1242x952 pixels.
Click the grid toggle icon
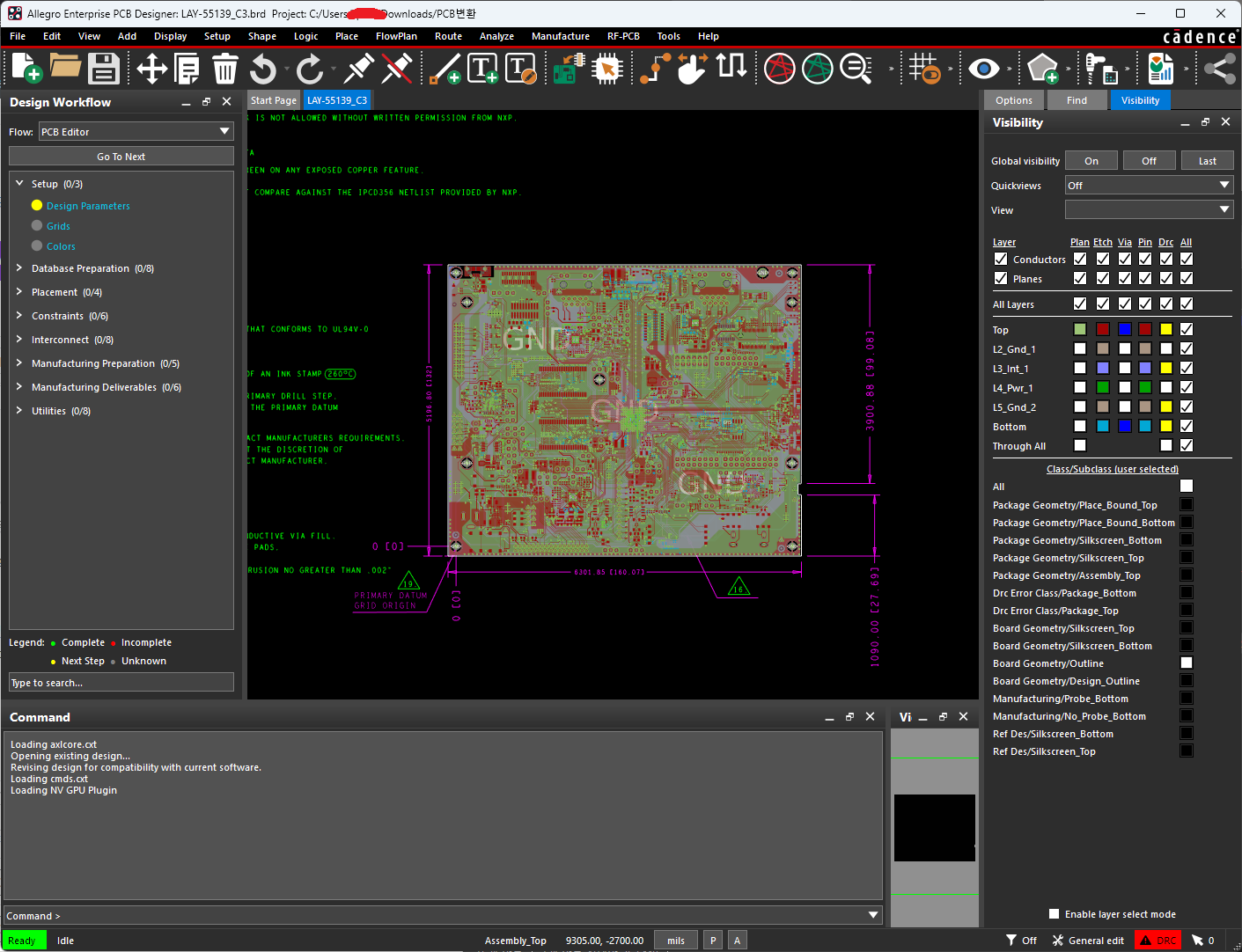924,69
